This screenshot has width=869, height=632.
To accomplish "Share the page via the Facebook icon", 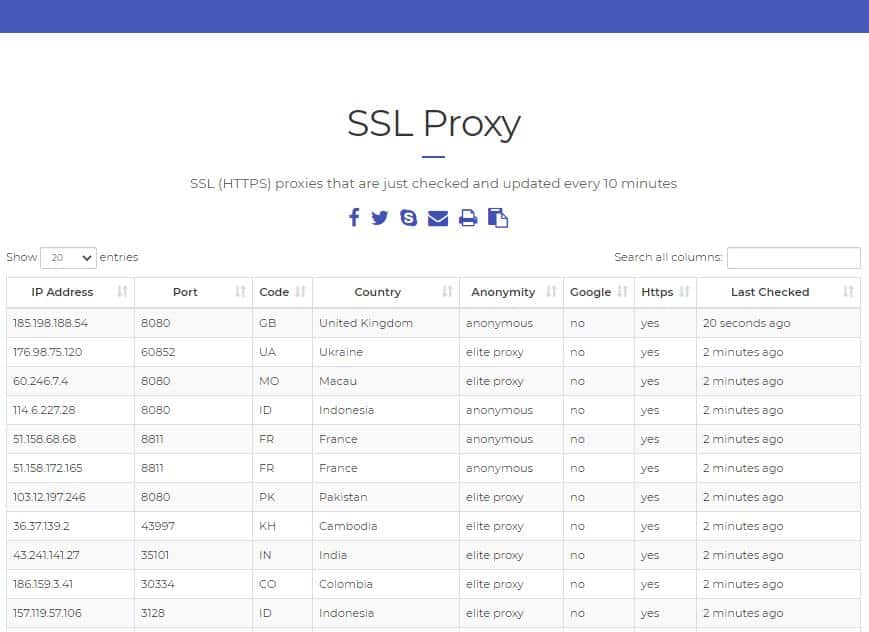I will pos(353,217).
